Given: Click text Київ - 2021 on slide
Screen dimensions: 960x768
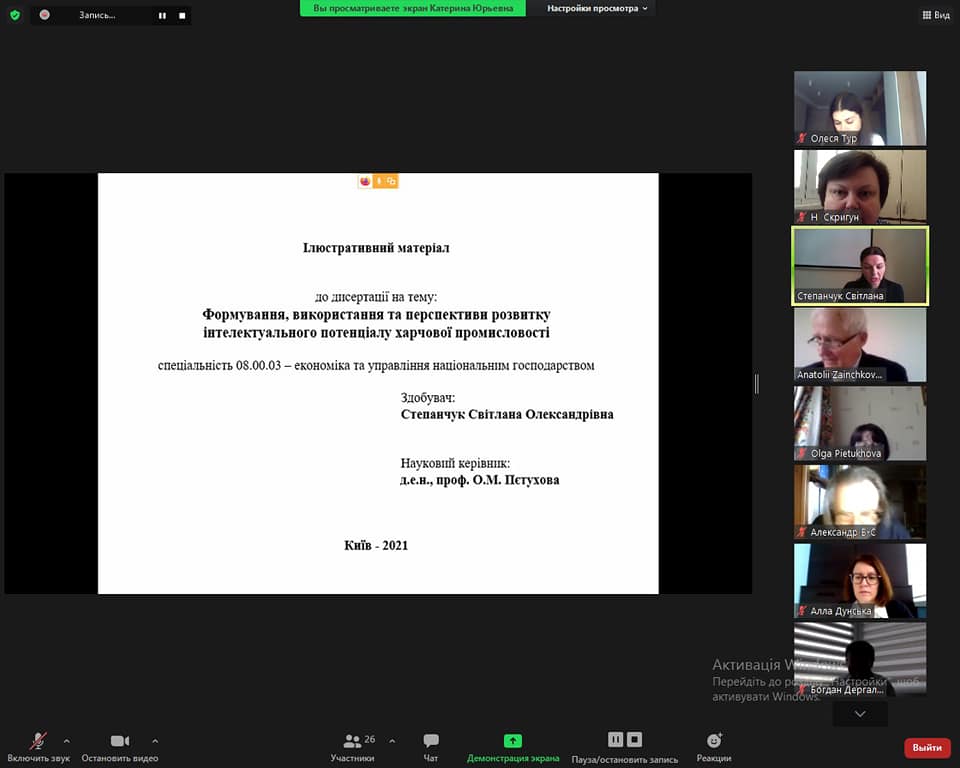Looking at the screenshot, I should (376, 546).
